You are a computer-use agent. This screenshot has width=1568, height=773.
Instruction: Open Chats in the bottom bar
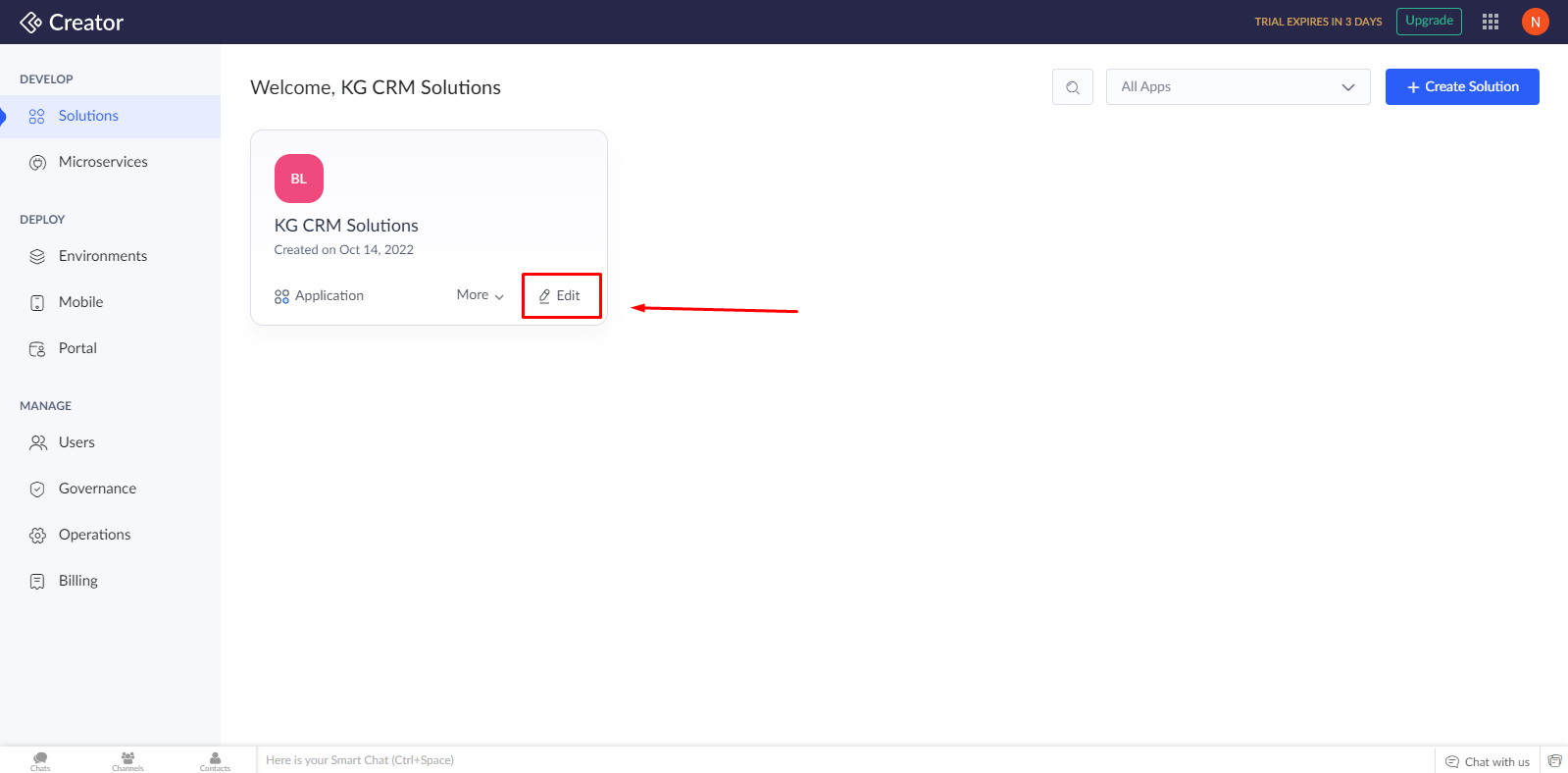(40, 760)
